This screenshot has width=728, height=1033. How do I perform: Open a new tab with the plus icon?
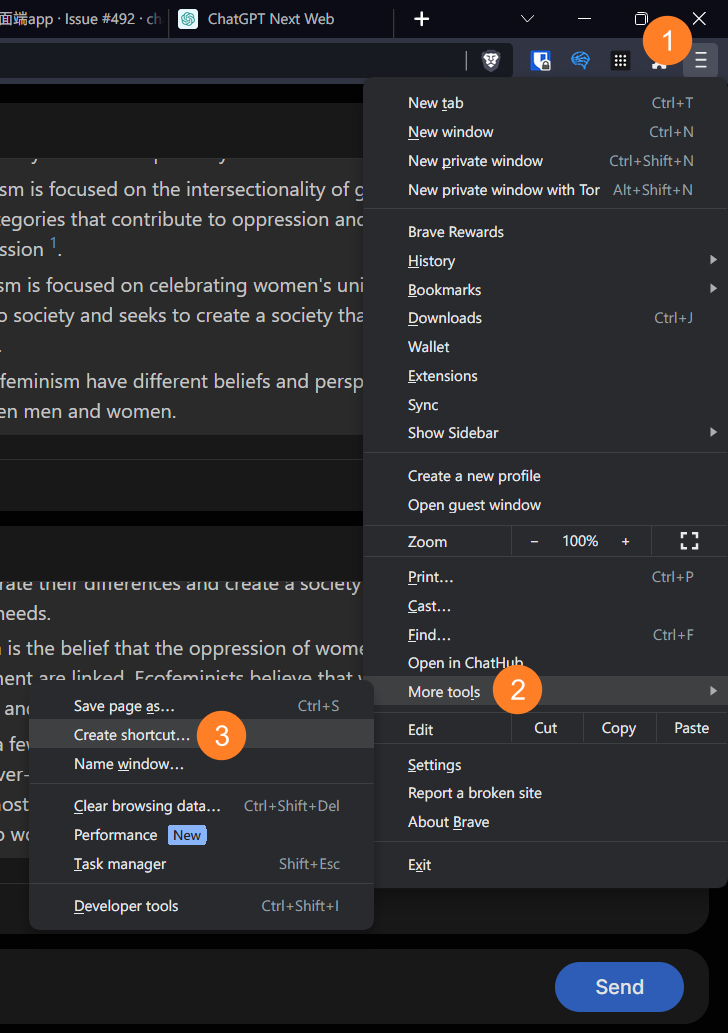[421, 18]
